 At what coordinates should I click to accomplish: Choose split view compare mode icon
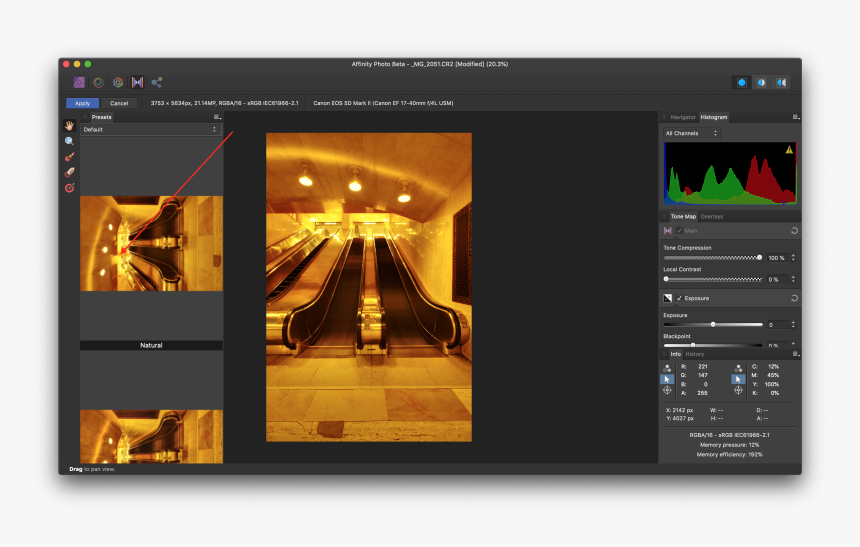pyautogui.click(x=762, y=82)
